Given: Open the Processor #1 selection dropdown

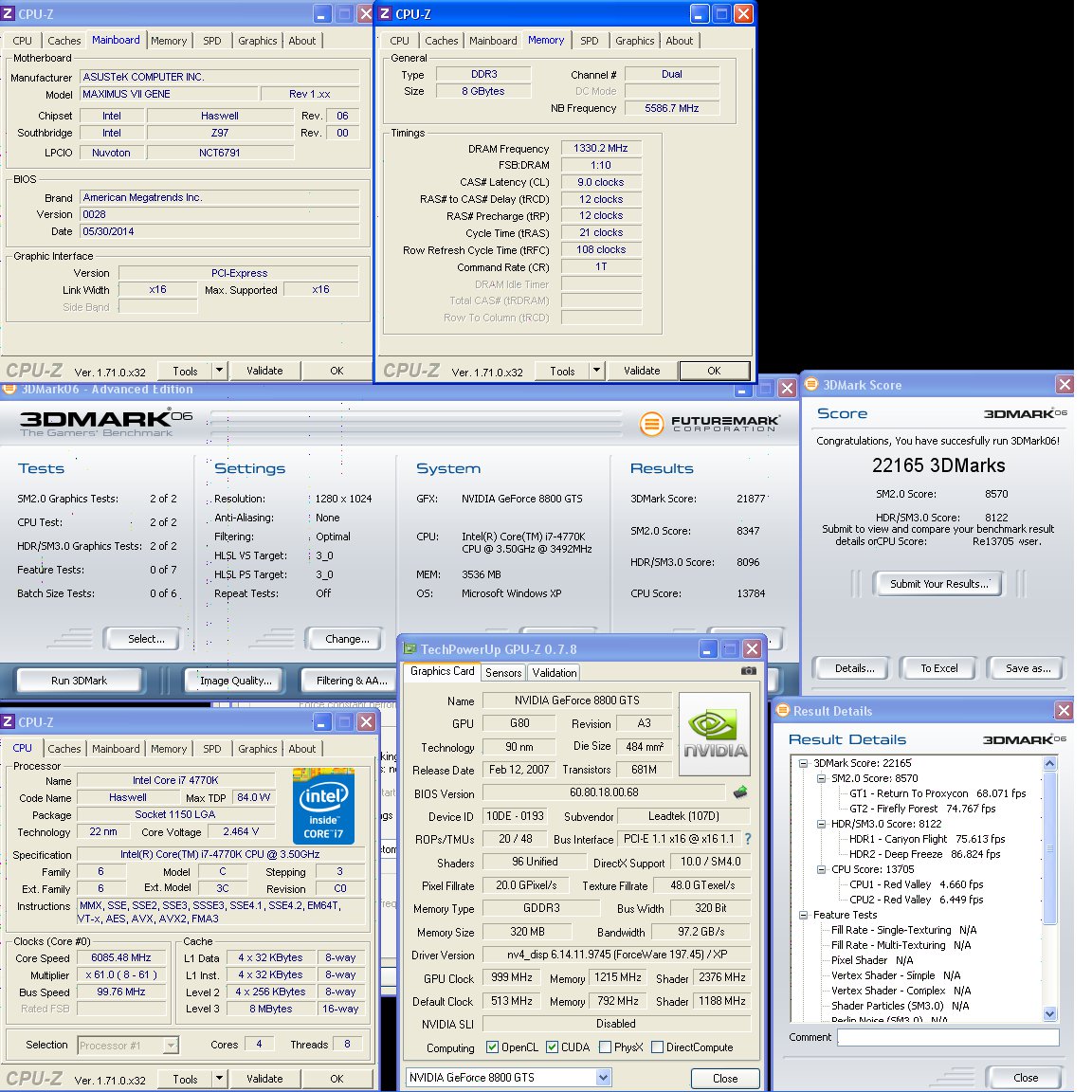Looking at the screenshot, I should click(x=171, y=1045).
